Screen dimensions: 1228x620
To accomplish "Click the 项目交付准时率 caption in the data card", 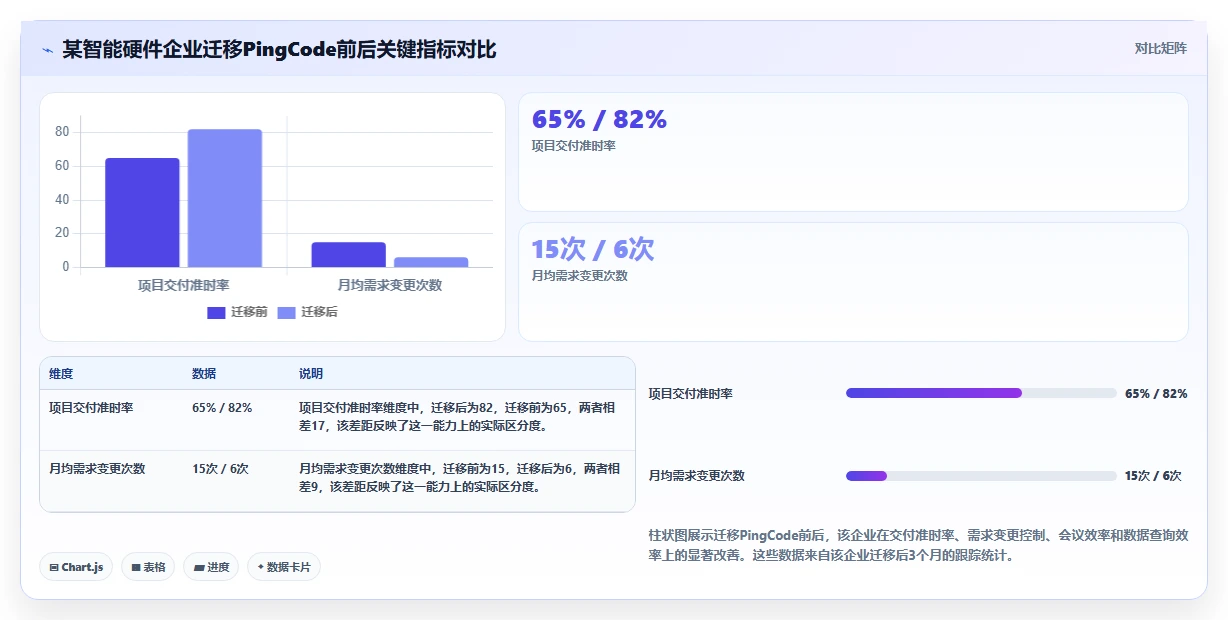I will tap(573, 146).
